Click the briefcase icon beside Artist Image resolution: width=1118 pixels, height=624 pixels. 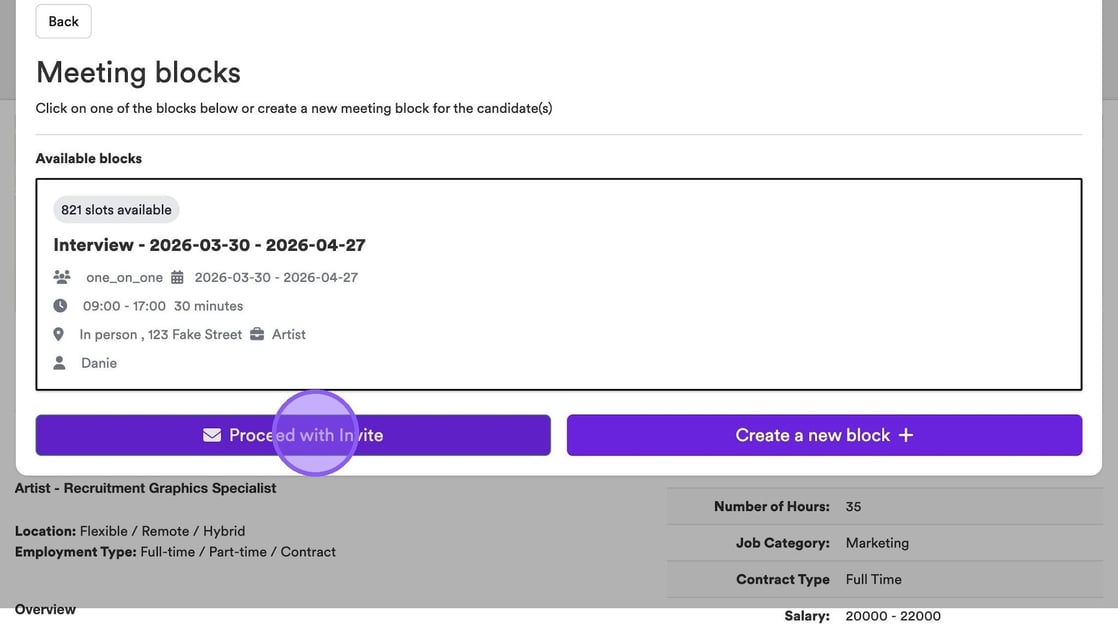tap(257, 334)
